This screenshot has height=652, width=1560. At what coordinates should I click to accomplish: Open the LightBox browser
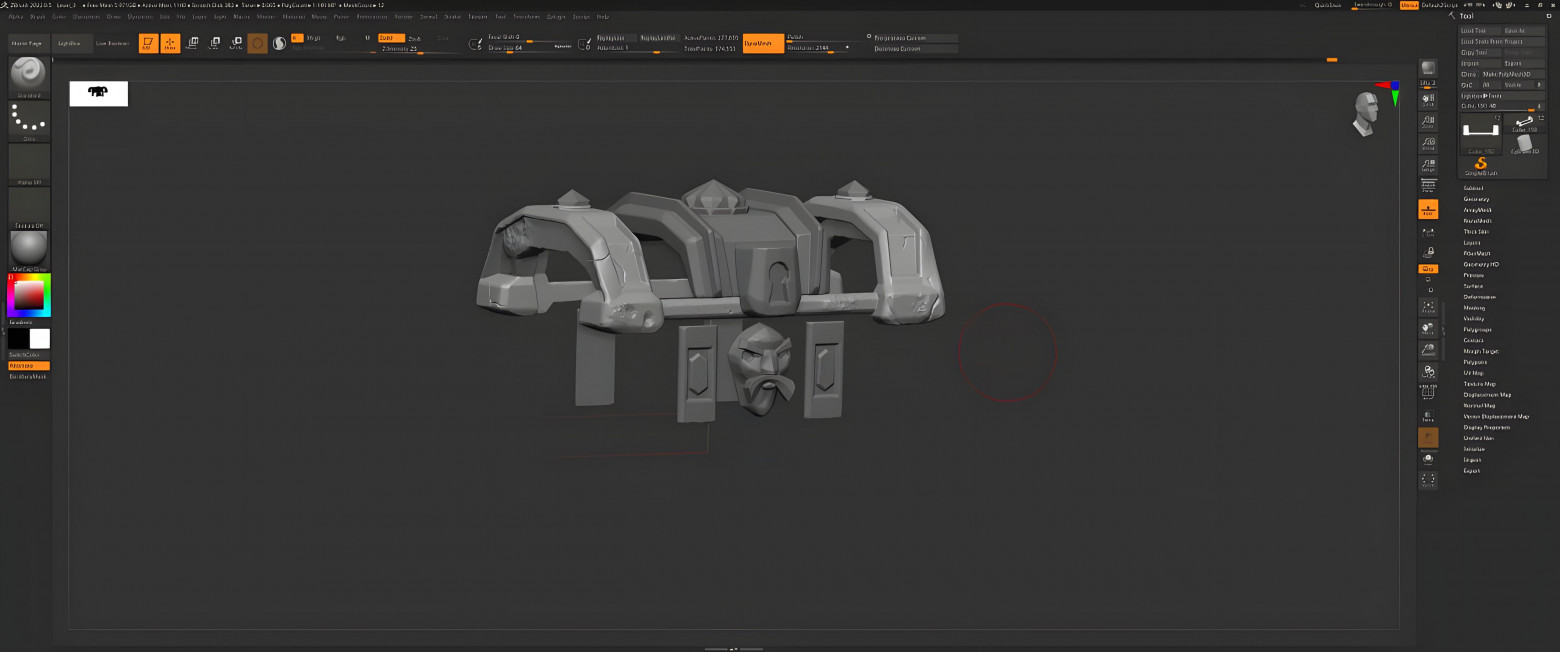point(70,42)
